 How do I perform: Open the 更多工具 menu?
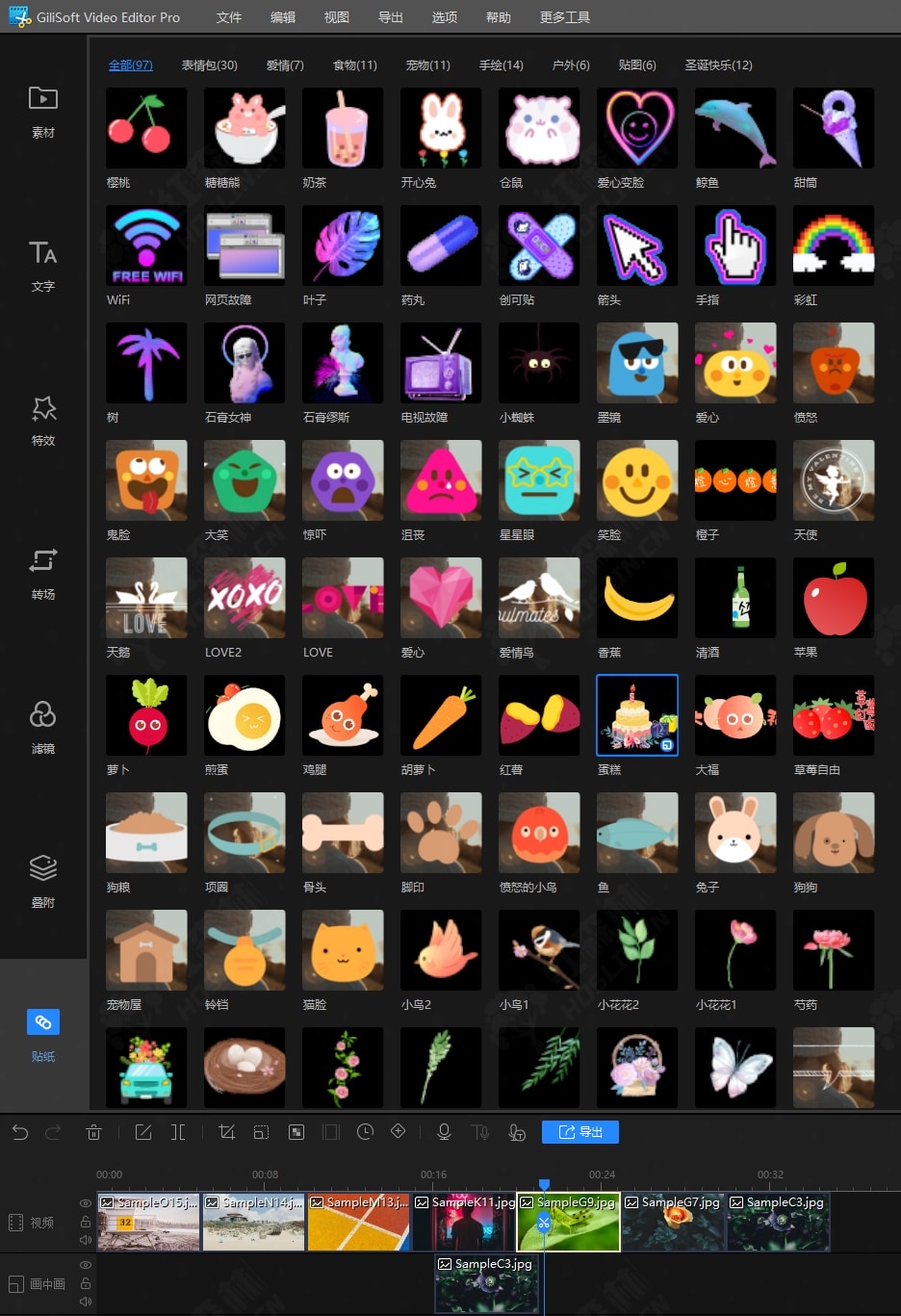click(565, 17)
